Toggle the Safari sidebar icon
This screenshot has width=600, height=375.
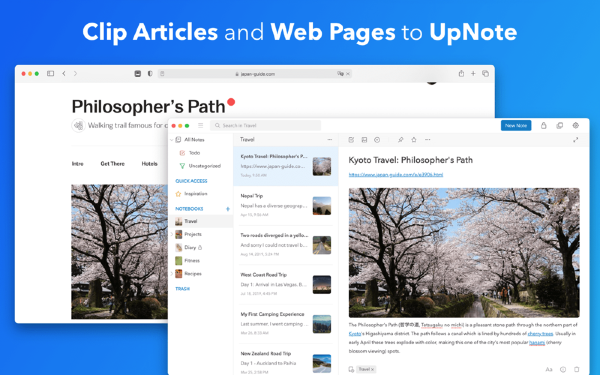[51, 73]
